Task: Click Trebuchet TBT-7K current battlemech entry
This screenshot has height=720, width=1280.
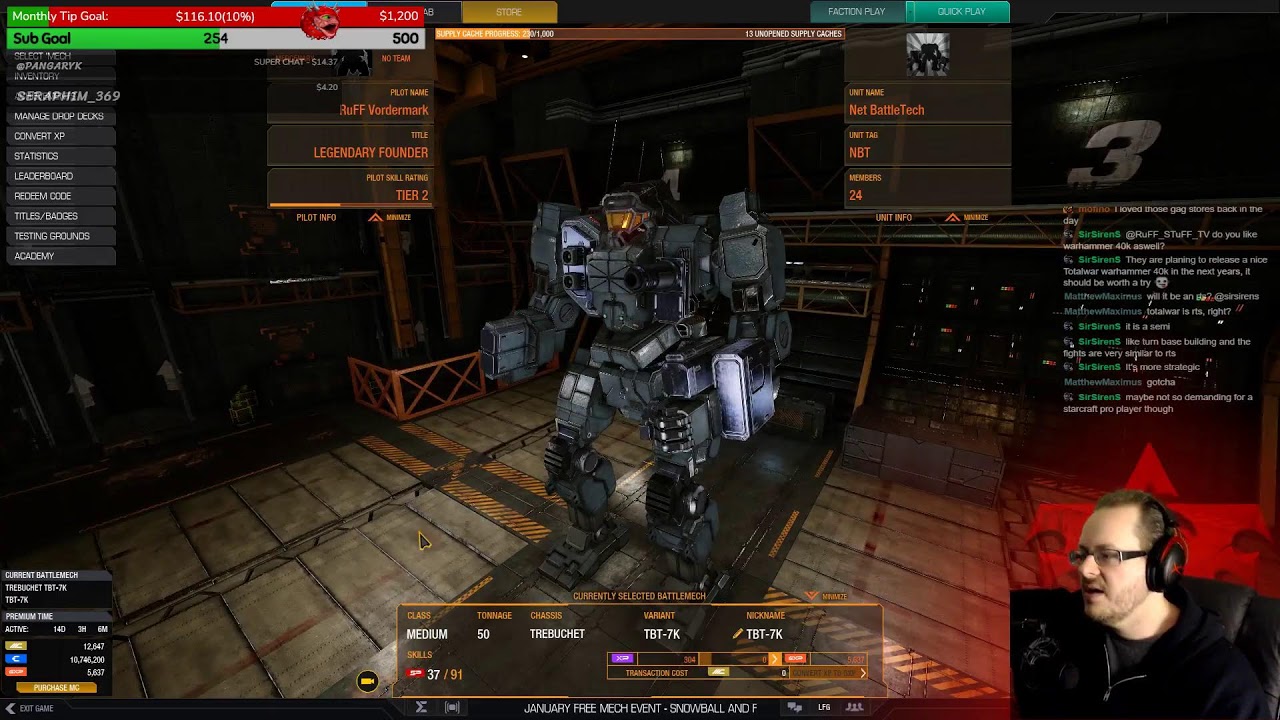Action: tap(36, 588)
